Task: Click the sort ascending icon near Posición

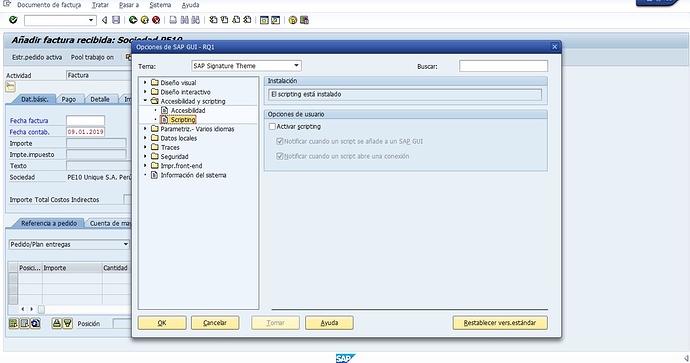Action: (x=56, y=323)
